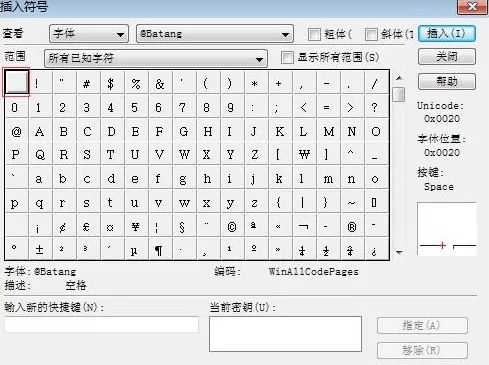This screenshot has width=489, height=365.
Task: Pick the Won currency symbol cell
Action: (304, 155)
